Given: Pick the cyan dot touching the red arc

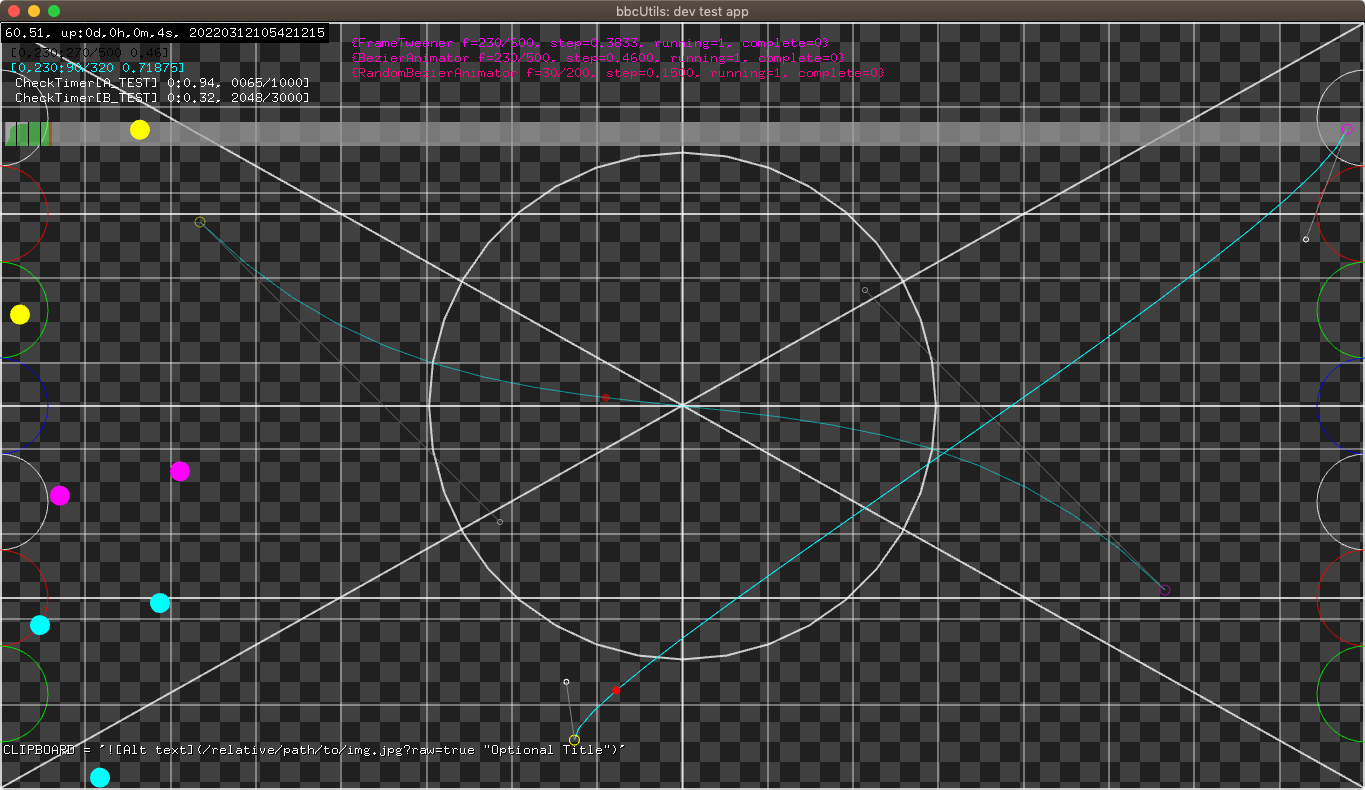Looking at the screenshot, I should point(40,625).
